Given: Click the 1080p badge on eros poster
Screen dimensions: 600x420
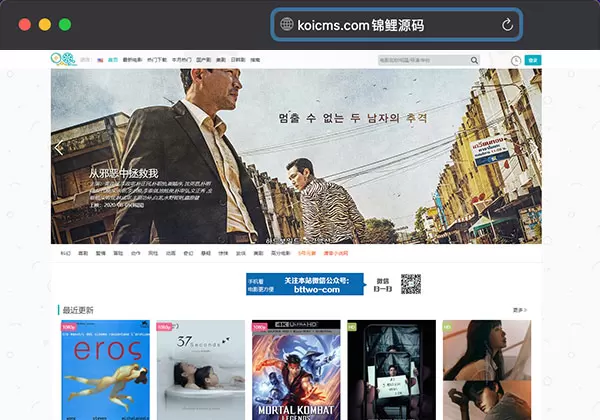Looking at the screenshot, I should 69,327.
